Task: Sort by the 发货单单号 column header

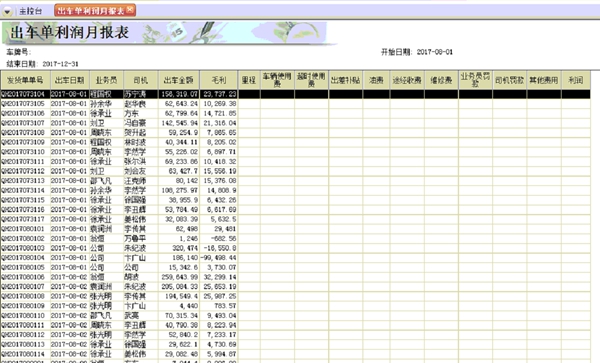Action: [25, 80]
